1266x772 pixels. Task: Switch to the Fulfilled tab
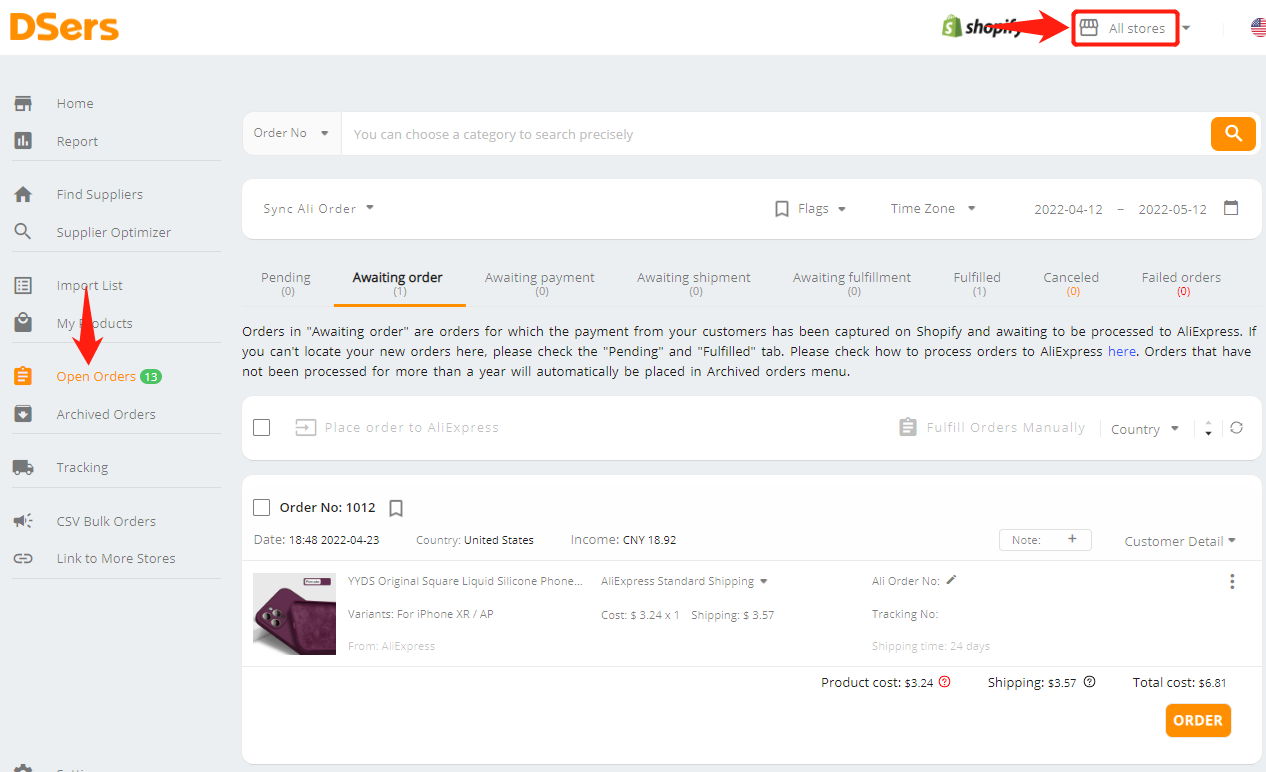pos(977,283)
